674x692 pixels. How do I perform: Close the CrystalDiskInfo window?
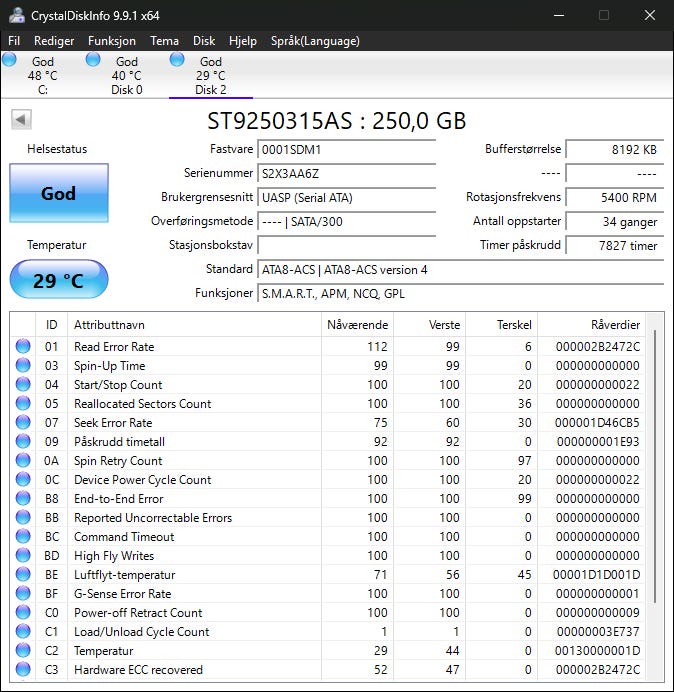[x=649, y=15]
